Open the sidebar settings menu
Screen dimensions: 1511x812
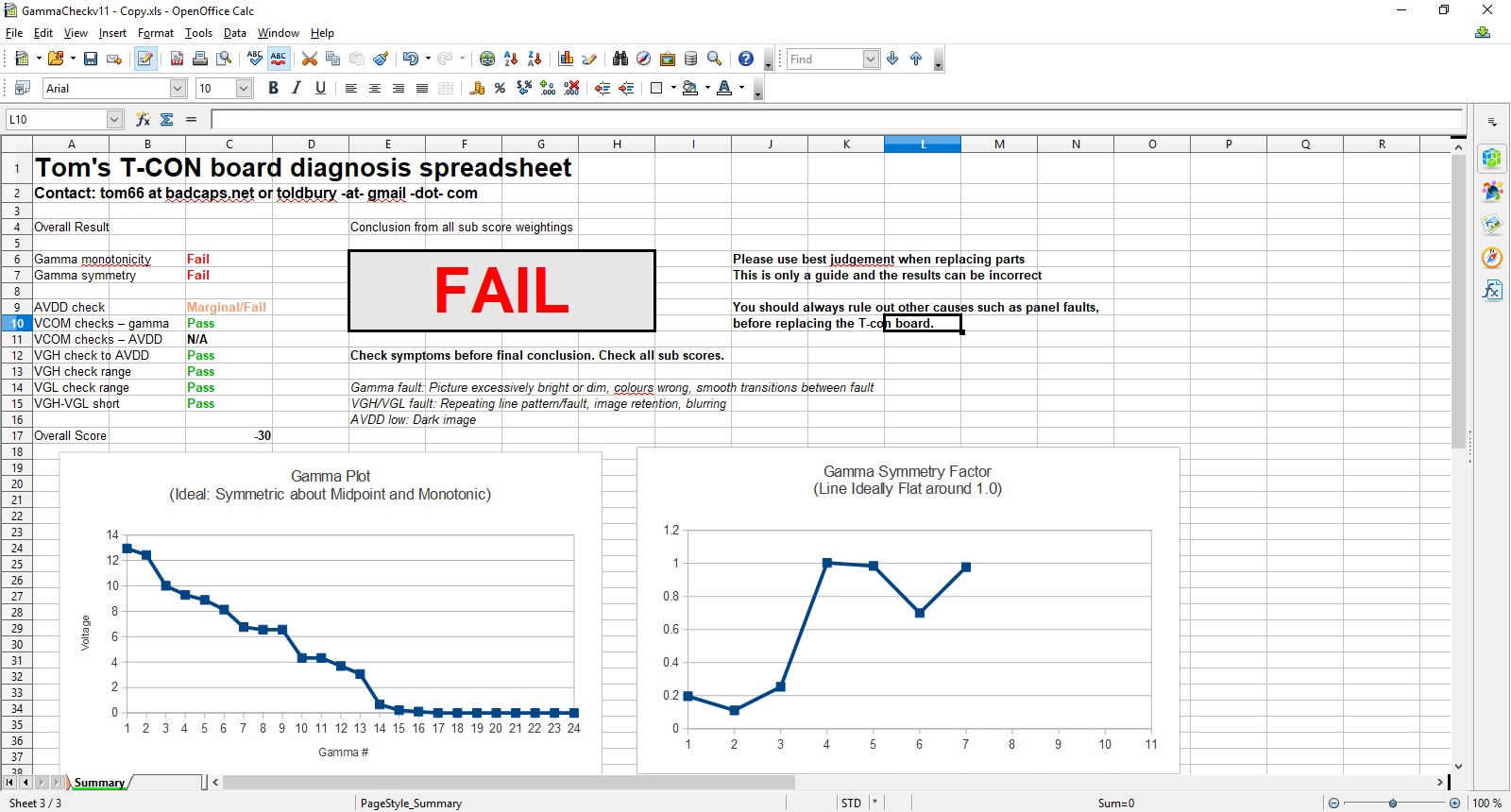point(1492,122)
